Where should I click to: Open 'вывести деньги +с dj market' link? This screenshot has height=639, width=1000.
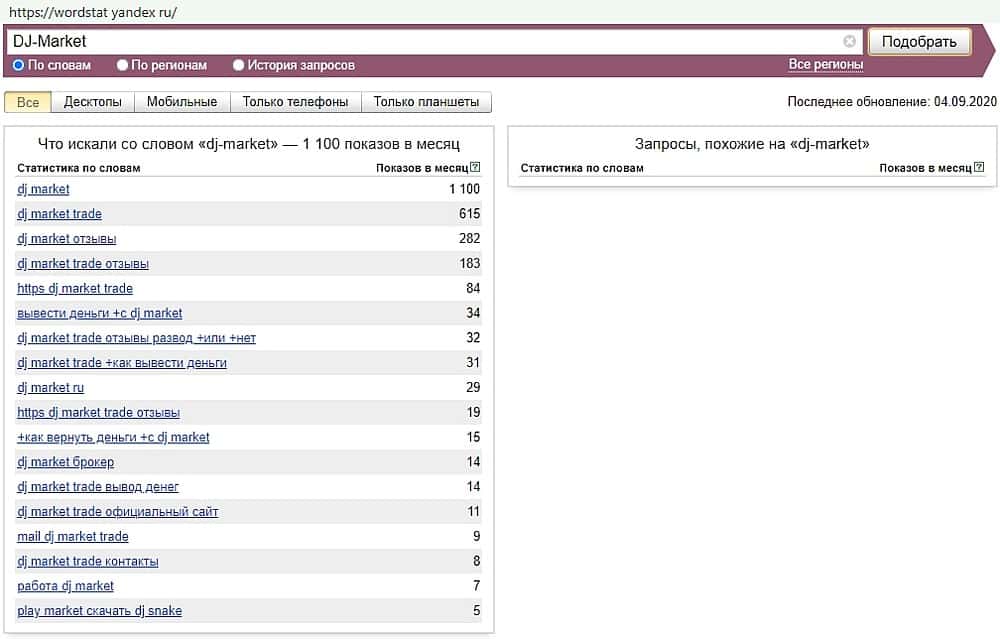[x=99, y=314]
